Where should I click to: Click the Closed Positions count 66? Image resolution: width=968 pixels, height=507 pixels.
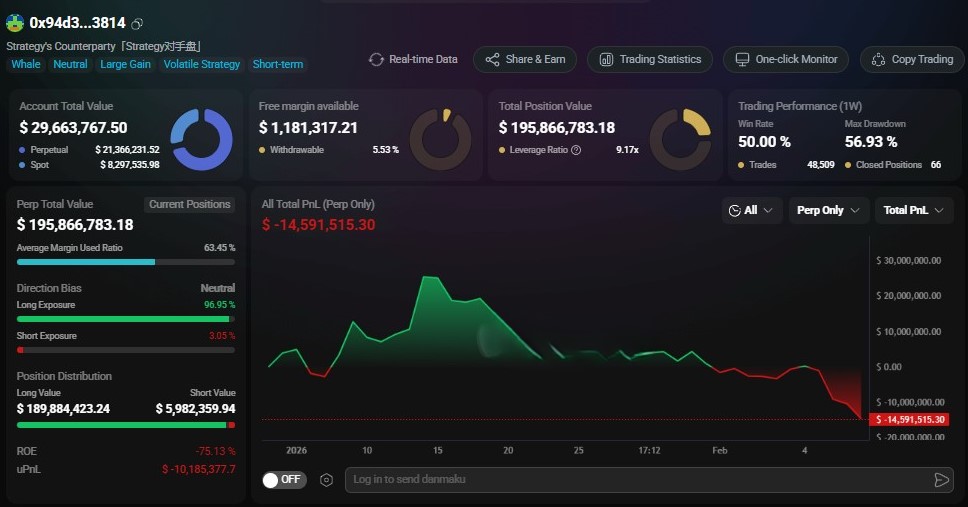[936, 165]
